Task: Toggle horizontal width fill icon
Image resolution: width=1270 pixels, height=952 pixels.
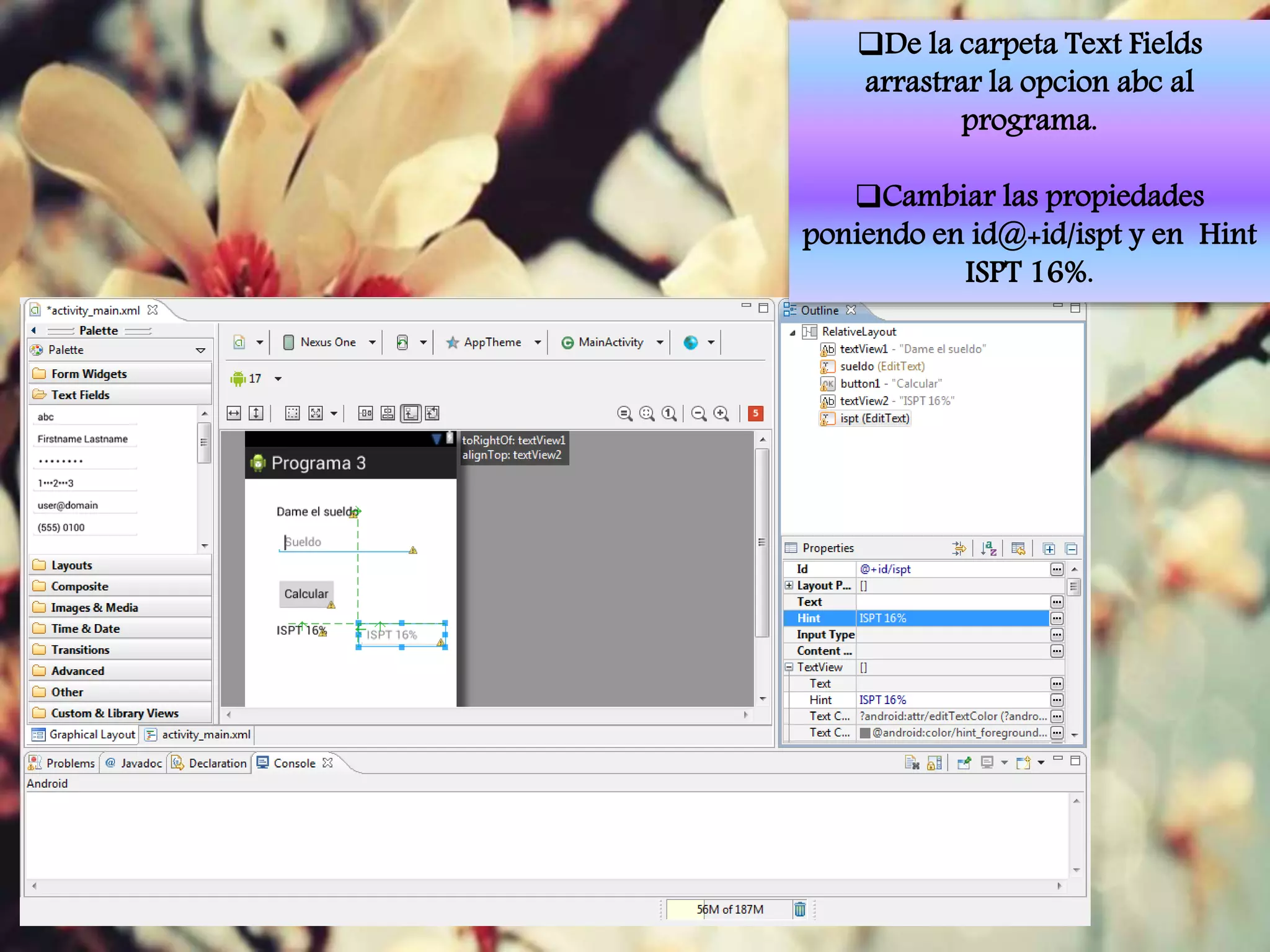Action: tap(234, 413)
